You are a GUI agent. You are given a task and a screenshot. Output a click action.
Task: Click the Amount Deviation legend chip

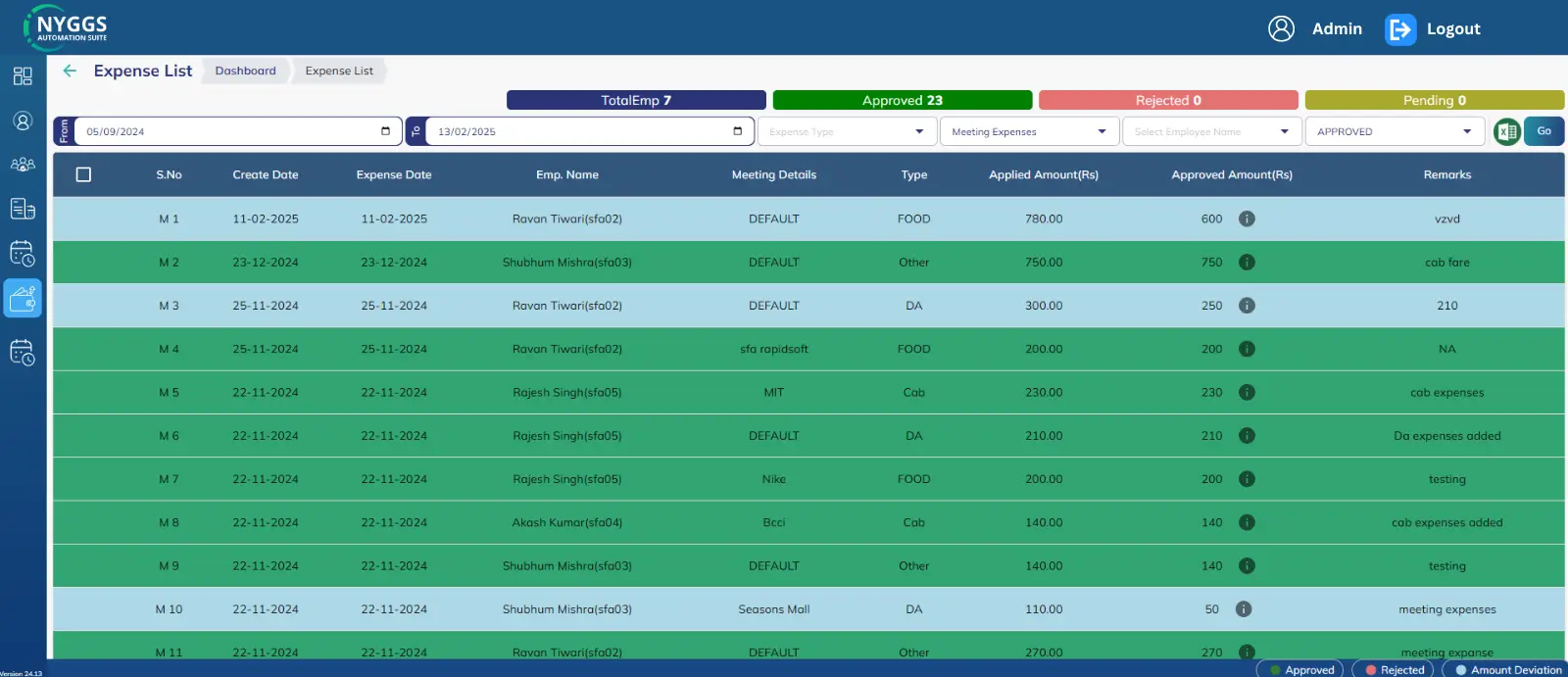[1505, 669]
